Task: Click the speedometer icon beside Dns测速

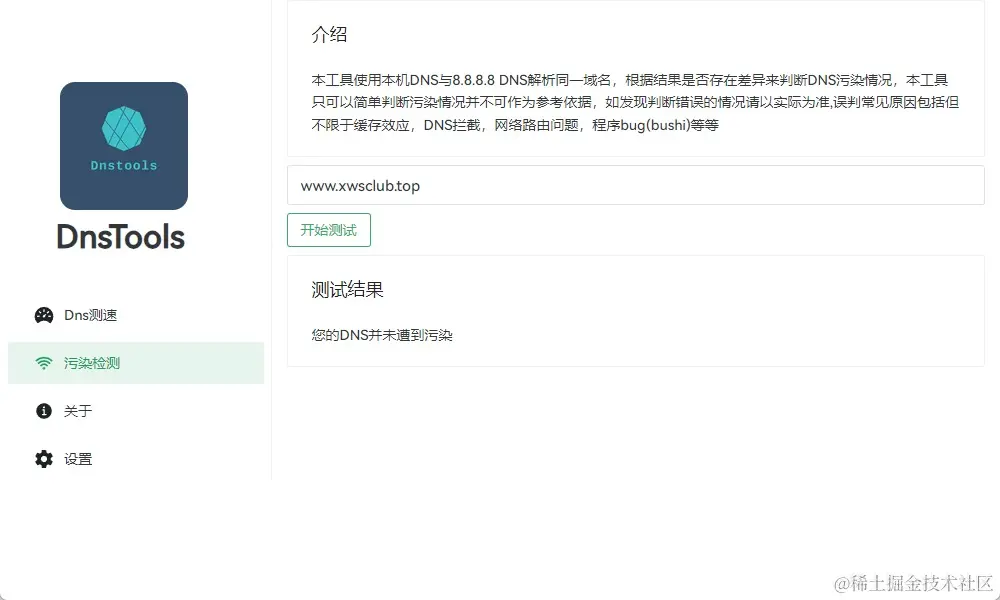Action: [x=44, y=315]
